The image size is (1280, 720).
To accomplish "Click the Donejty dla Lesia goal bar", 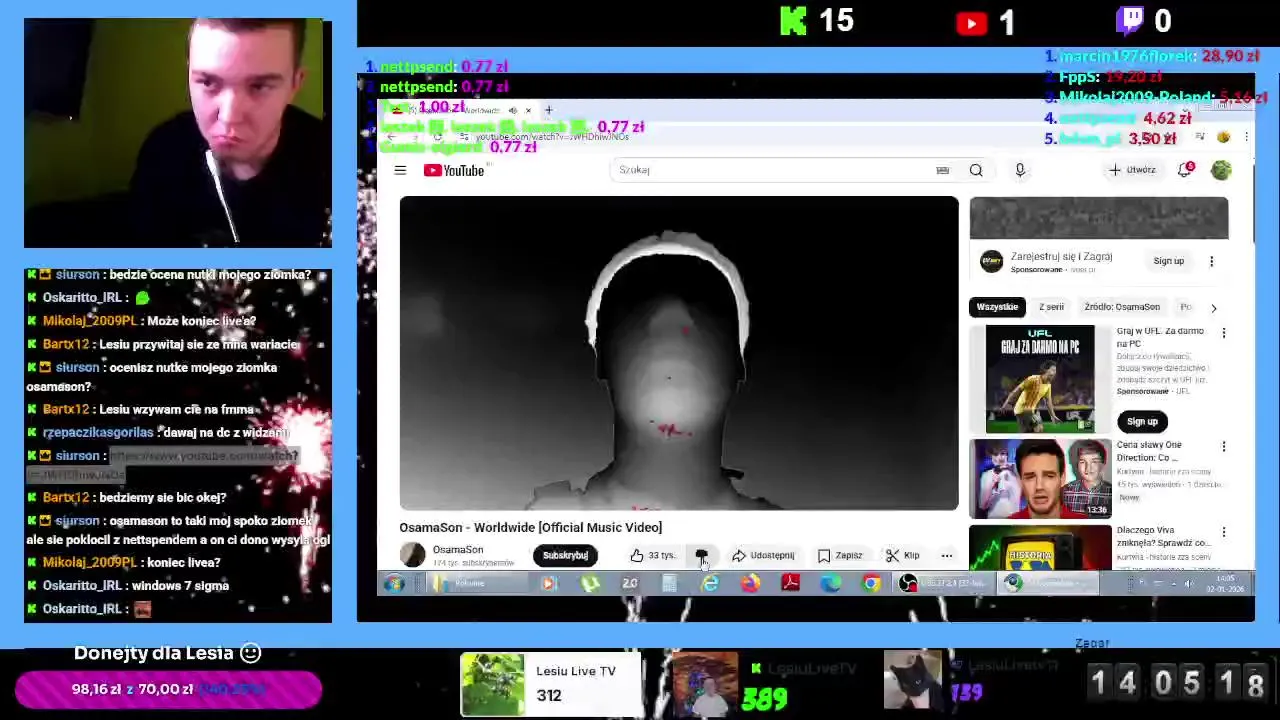I will [x=168, y=689].
